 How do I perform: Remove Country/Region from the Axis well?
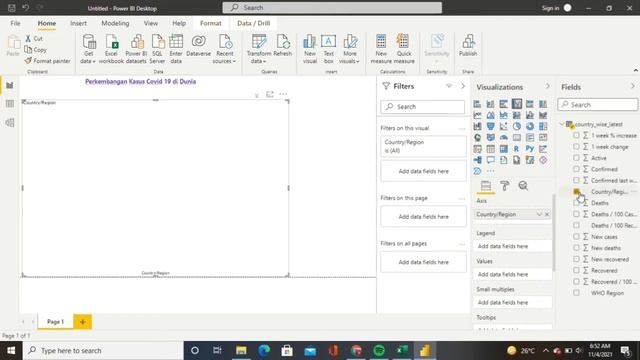pos(547,214)
